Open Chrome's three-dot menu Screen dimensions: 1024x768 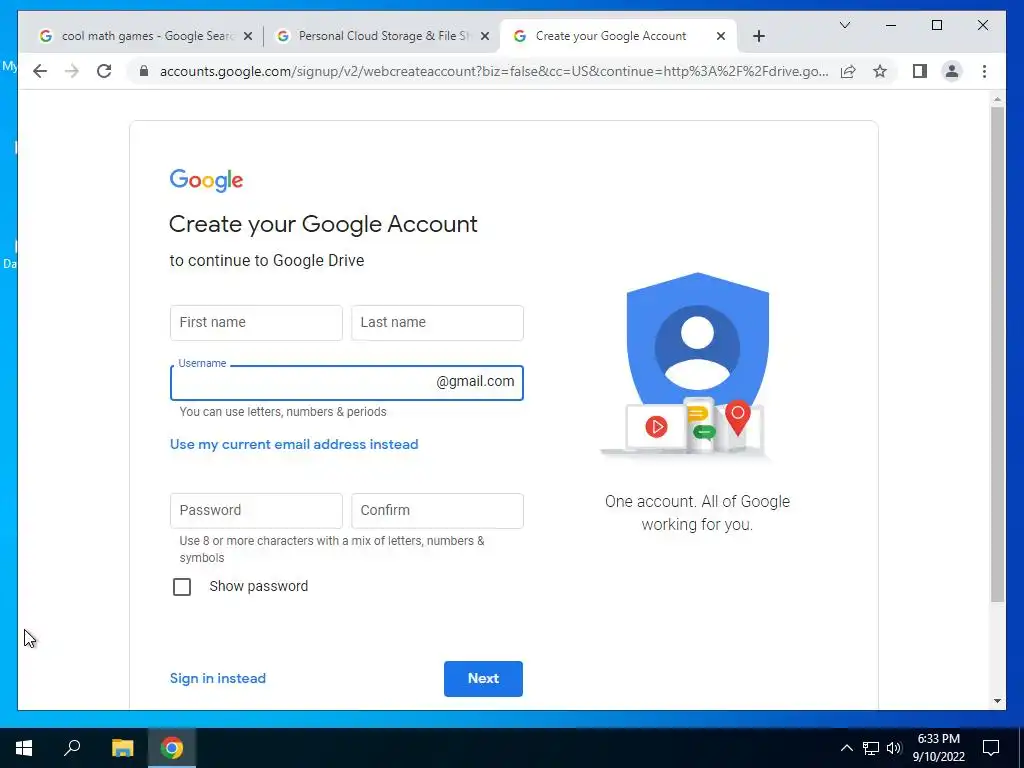[x=984, y=71]
